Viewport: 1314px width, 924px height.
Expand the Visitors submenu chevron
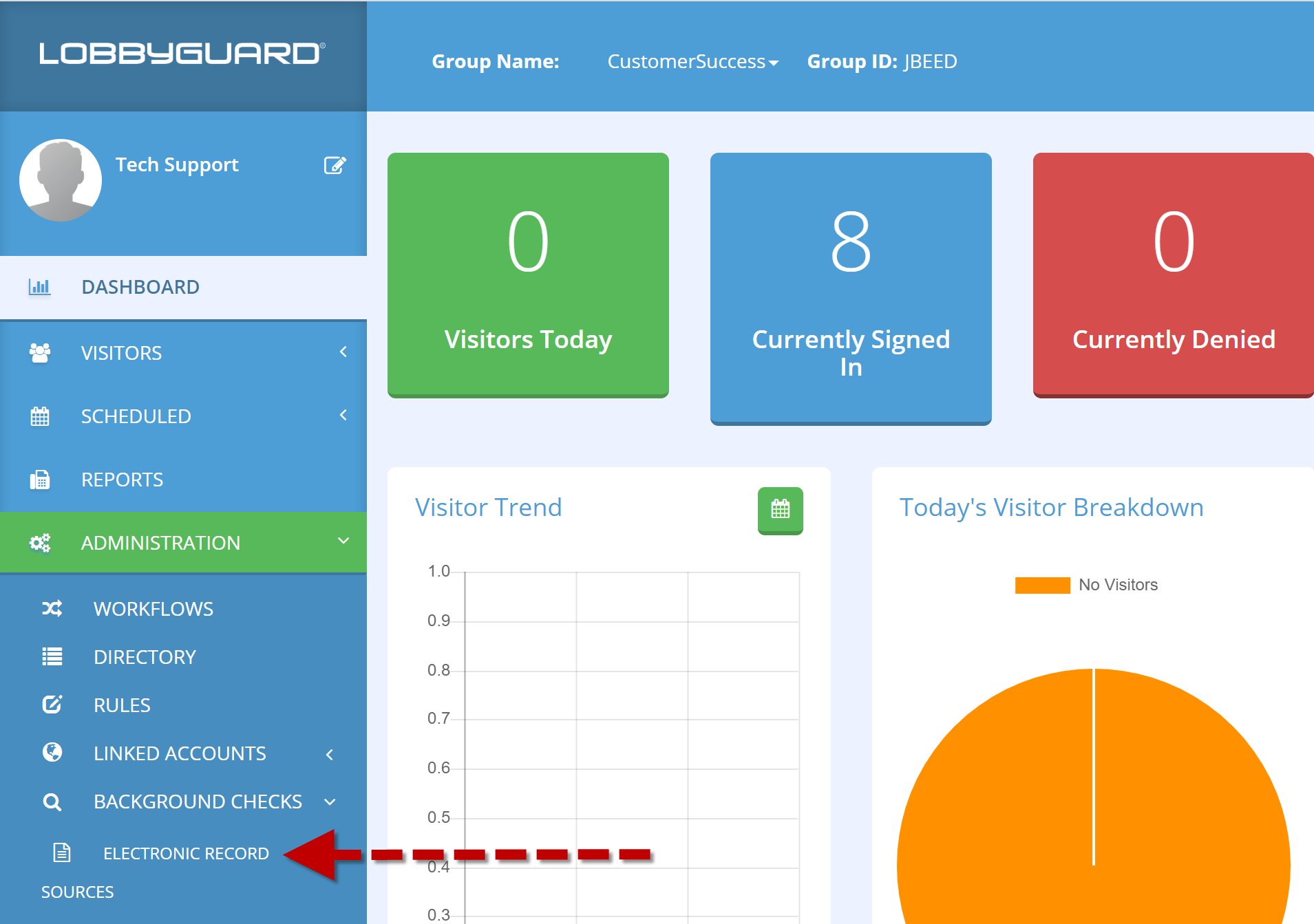(x=343, y=352)
